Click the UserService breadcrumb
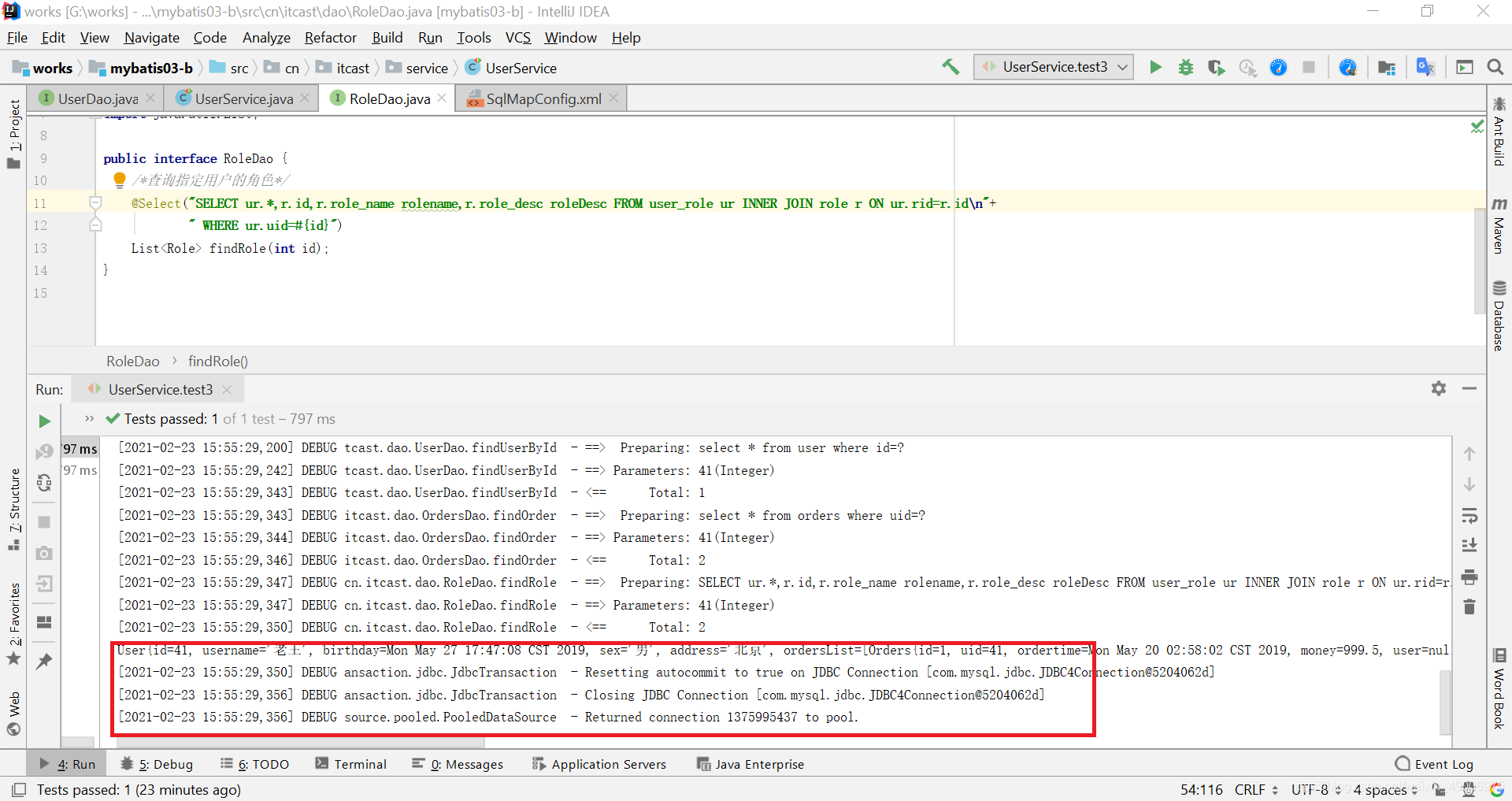1512x801 pixels. click(511, 68)
